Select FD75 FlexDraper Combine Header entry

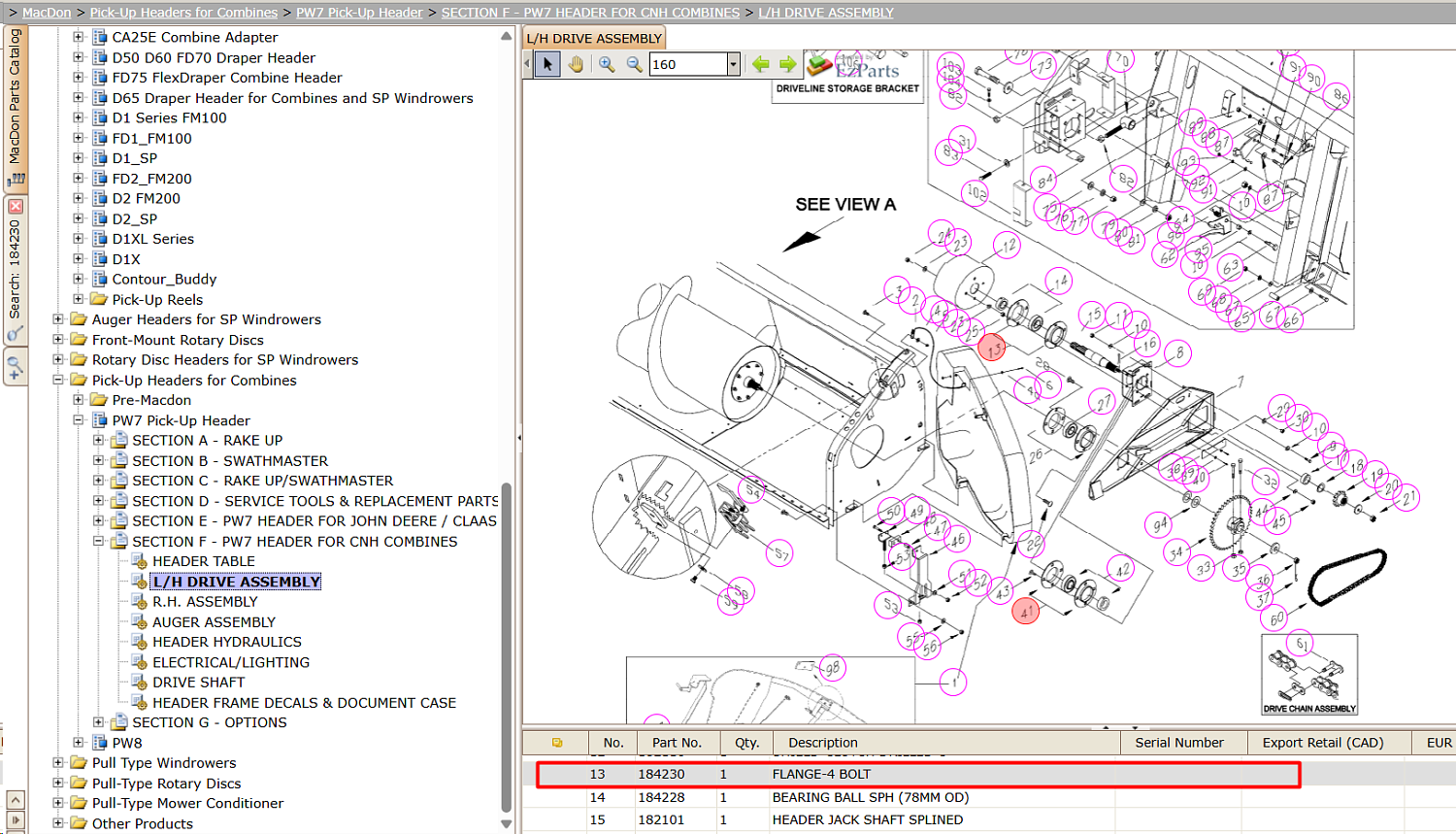[227, 78]
